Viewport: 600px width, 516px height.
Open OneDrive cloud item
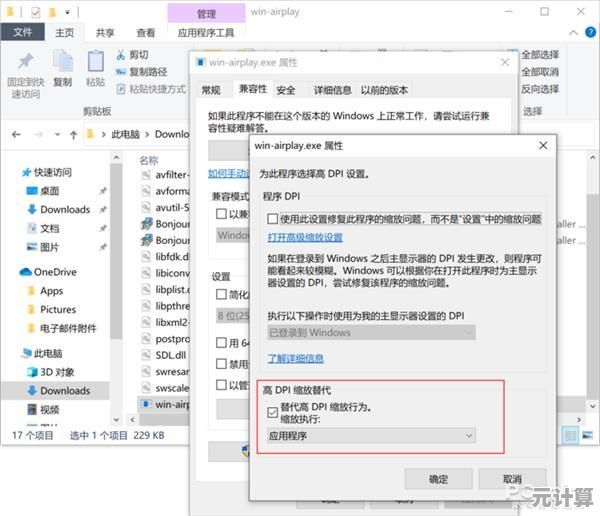pyautogui.click(x=48, y=272)
